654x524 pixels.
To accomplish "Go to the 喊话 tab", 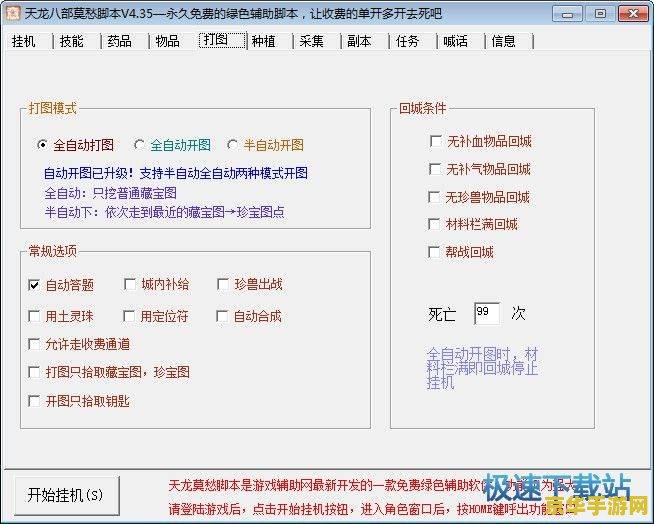I will pos(455,41).
